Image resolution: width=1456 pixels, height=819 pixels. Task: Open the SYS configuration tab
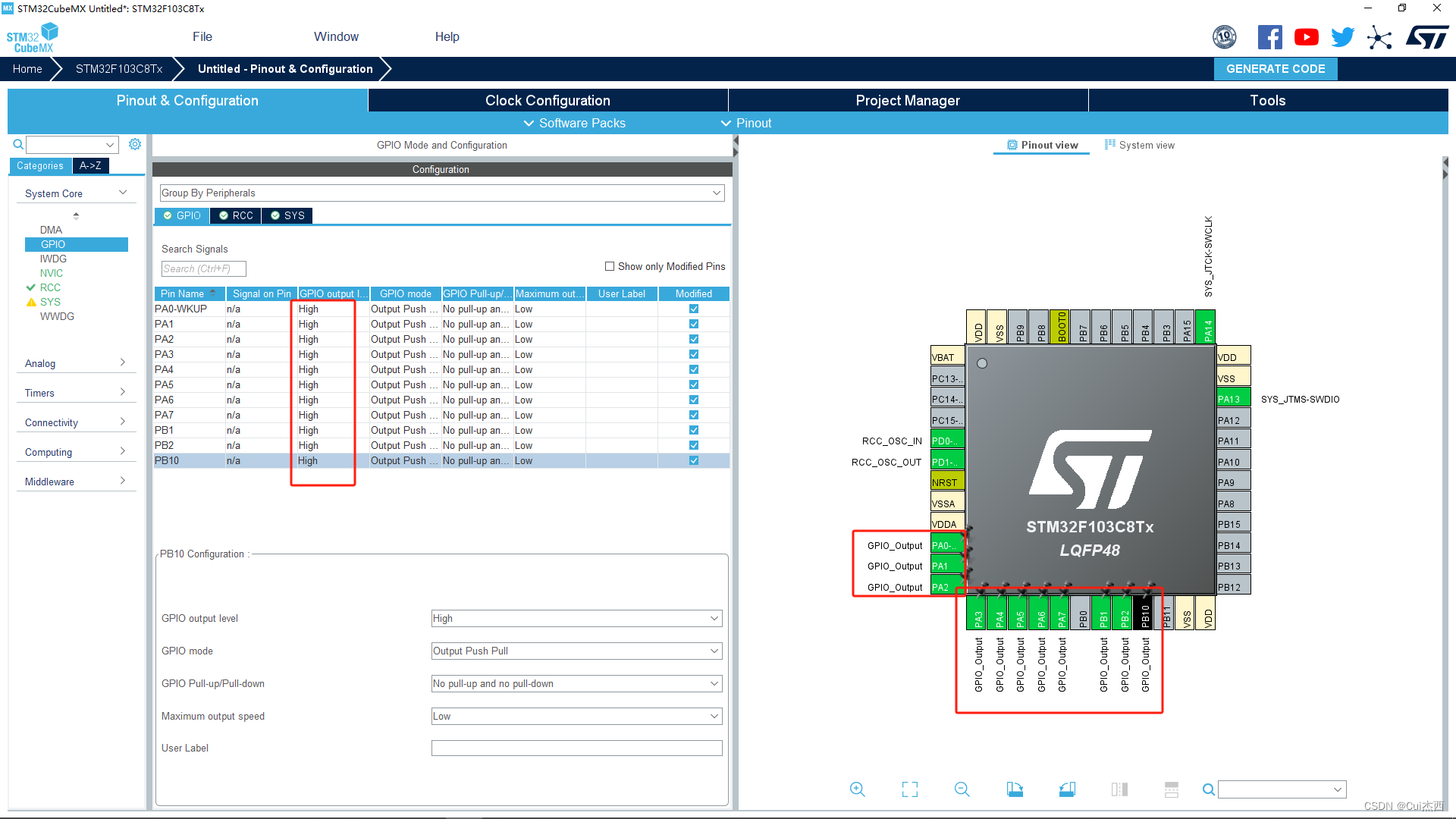pos(287,215)
